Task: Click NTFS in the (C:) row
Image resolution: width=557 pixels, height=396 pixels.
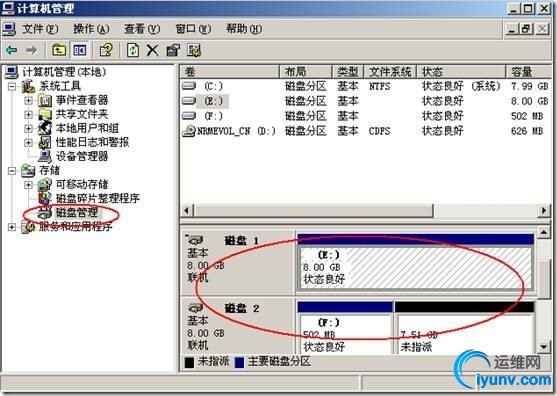Action: click(379, 86)
